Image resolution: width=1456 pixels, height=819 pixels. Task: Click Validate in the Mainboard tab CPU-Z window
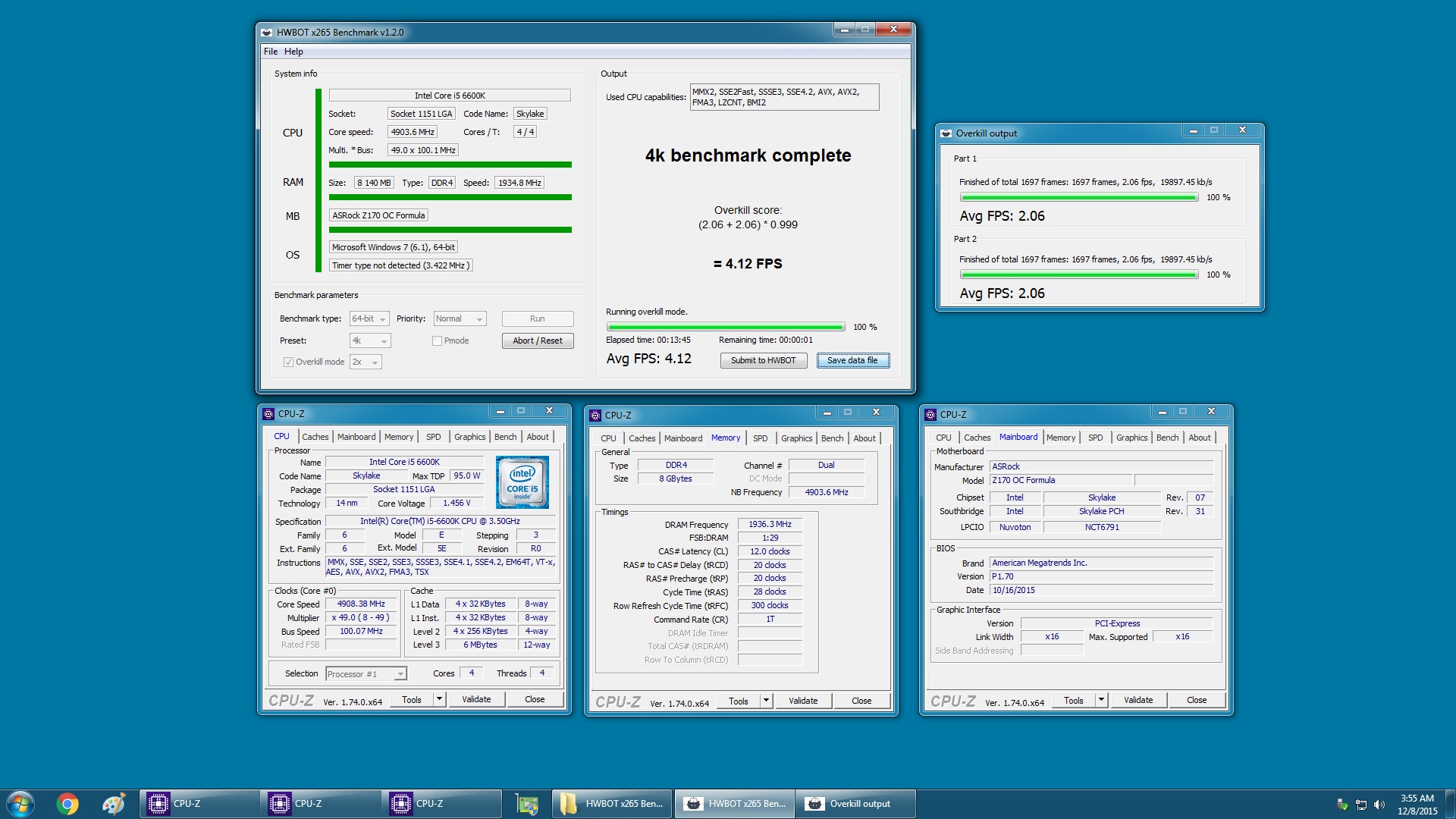coord(1138,700)
